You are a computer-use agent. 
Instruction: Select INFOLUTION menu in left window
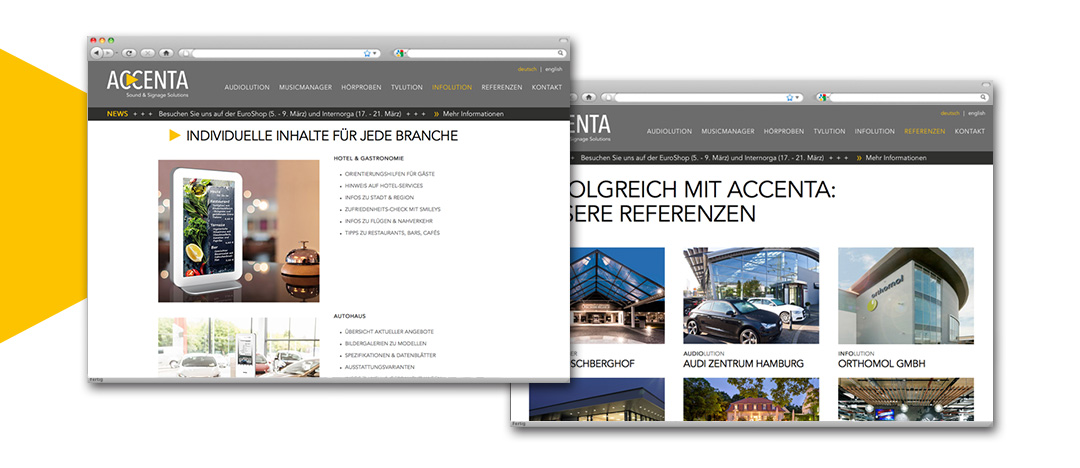pyautogui.click(x=452, y=88)
